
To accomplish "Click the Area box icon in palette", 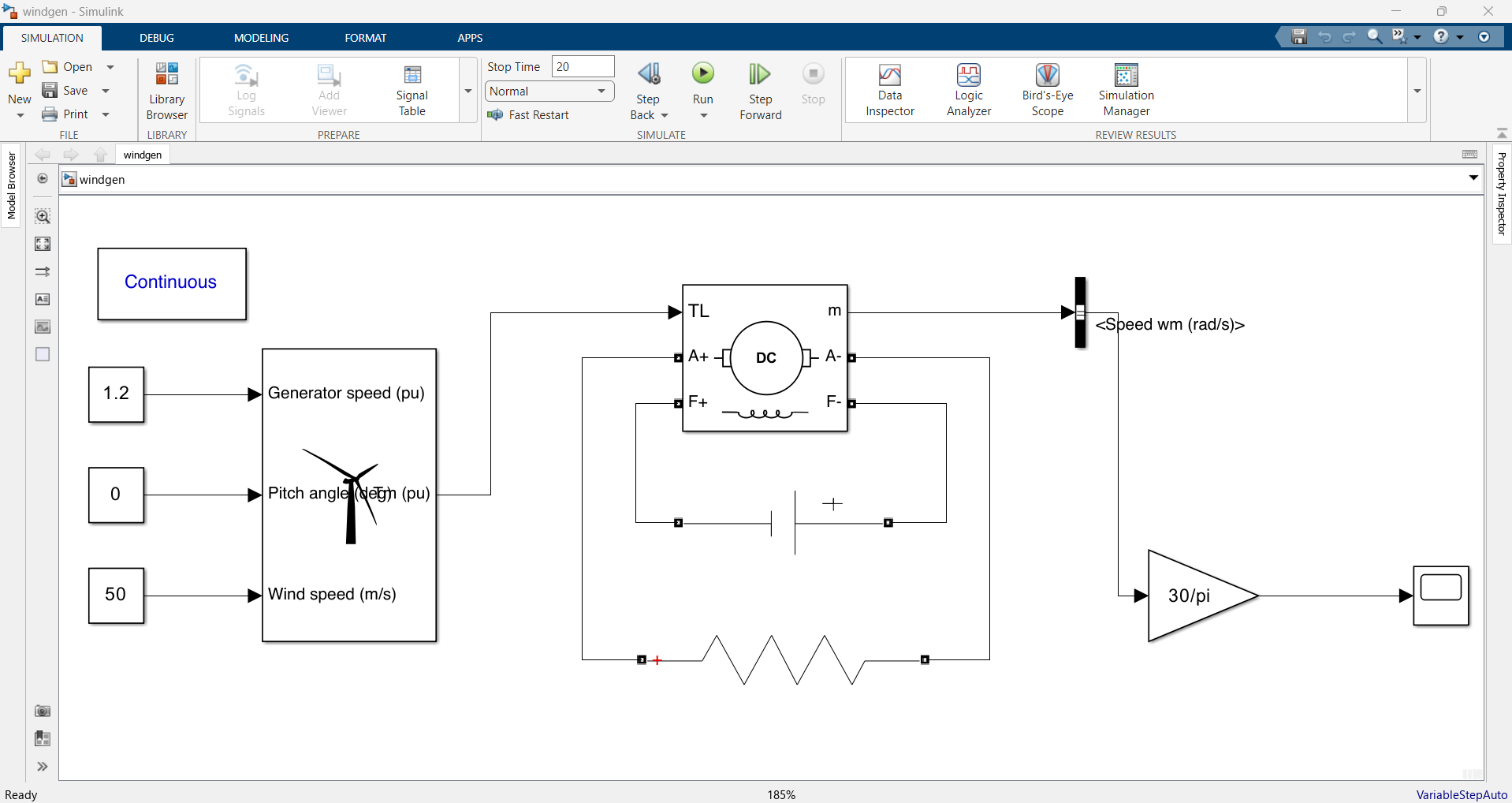I will (43, 354).
